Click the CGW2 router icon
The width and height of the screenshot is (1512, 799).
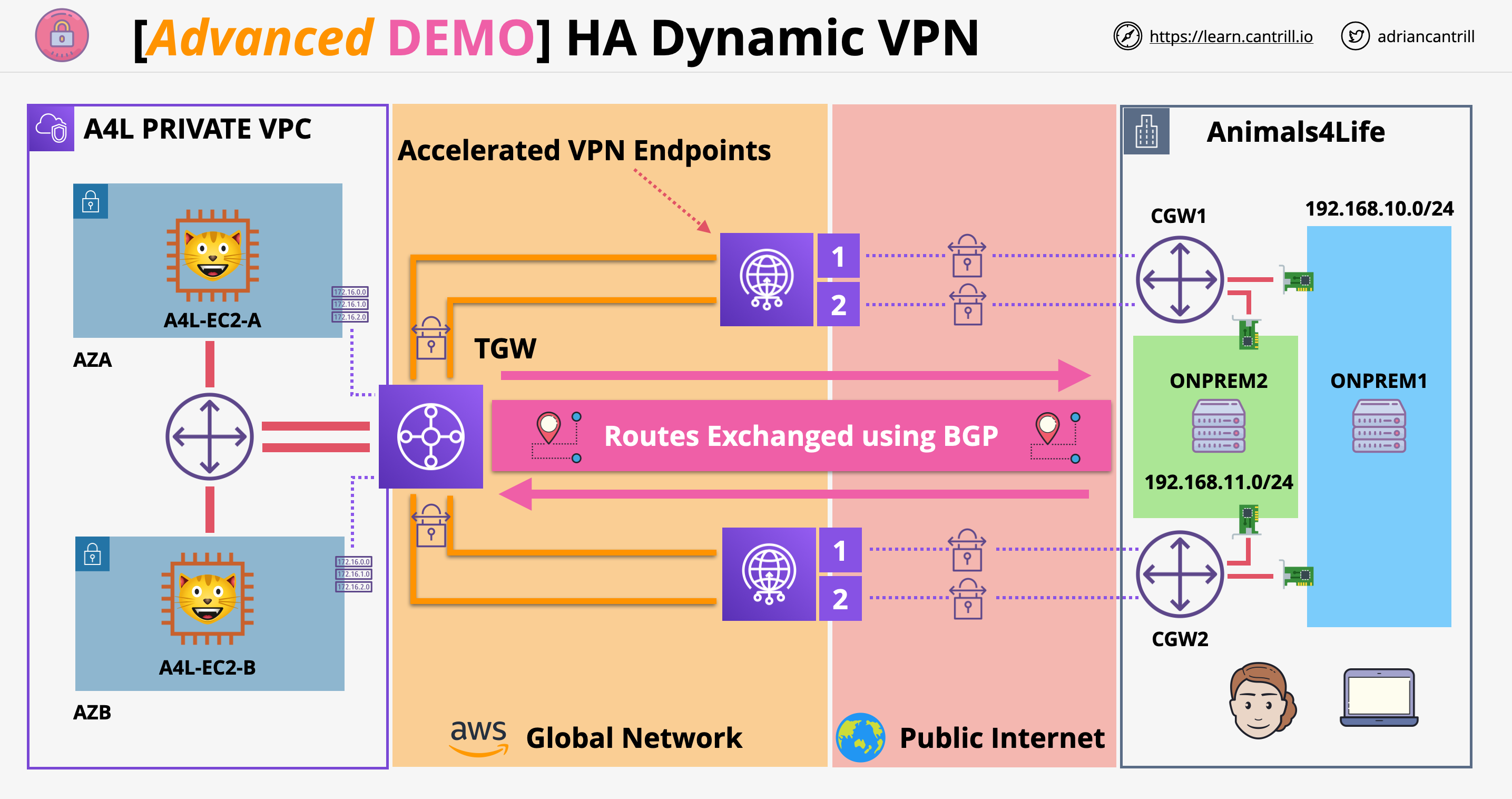click(1180, 574)
